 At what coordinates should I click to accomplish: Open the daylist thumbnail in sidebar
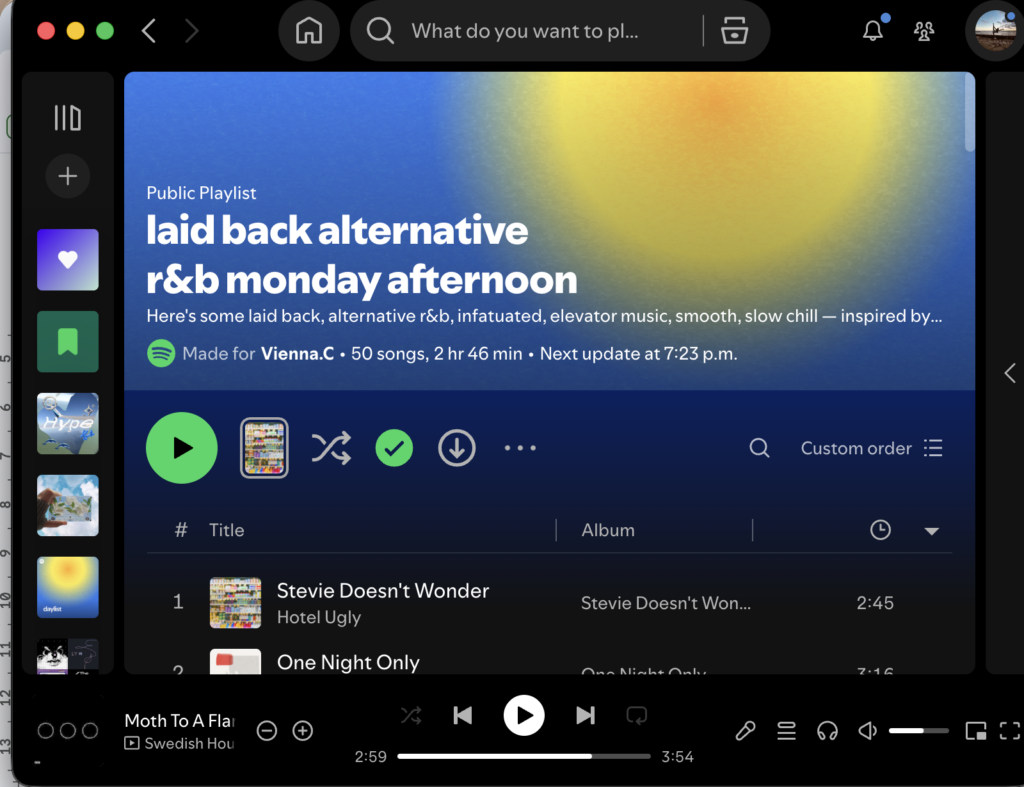pyautogui.click(x=68, y=587)
